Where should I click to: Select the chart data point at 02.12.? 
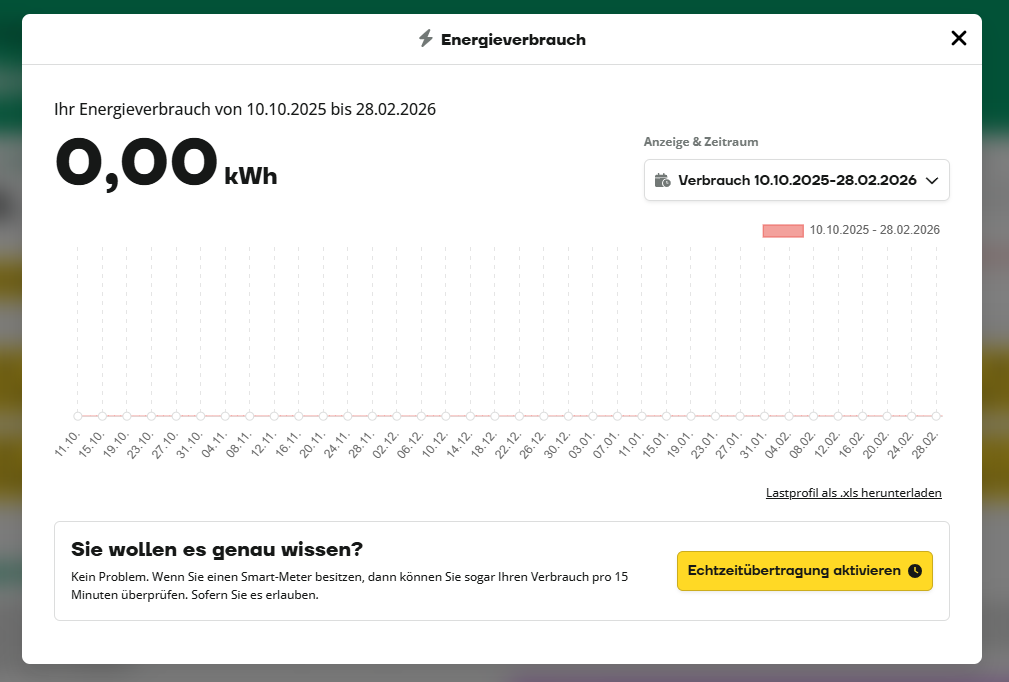tap(396, 416)
